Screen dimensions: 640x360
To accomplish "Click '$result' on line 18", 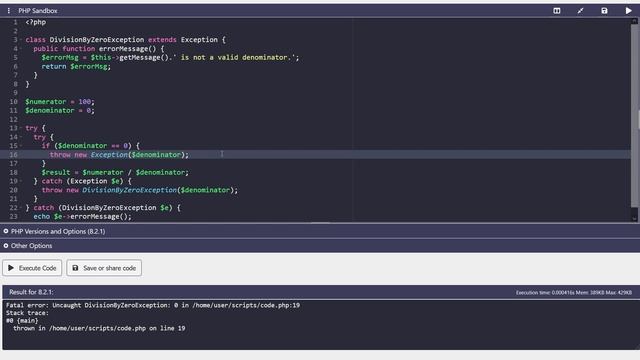I will pos(56,172).
